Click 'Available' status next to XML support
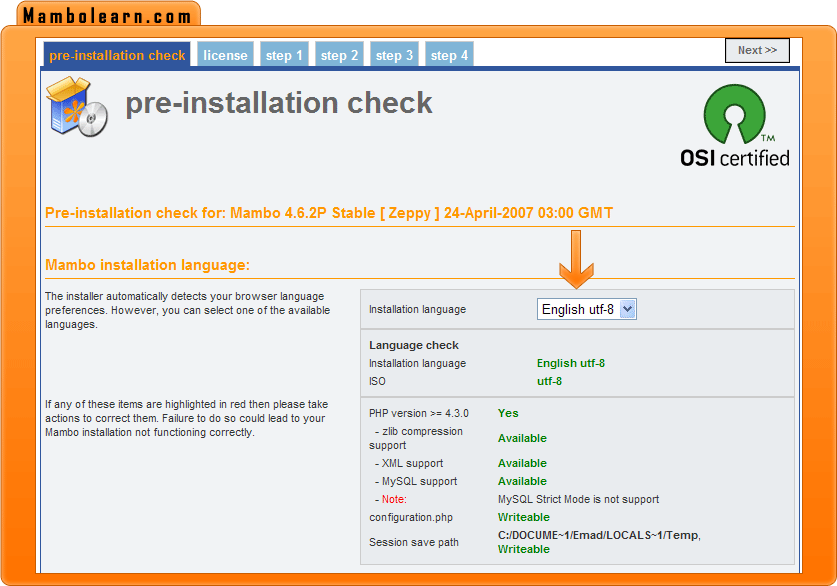 click(522, 463)
